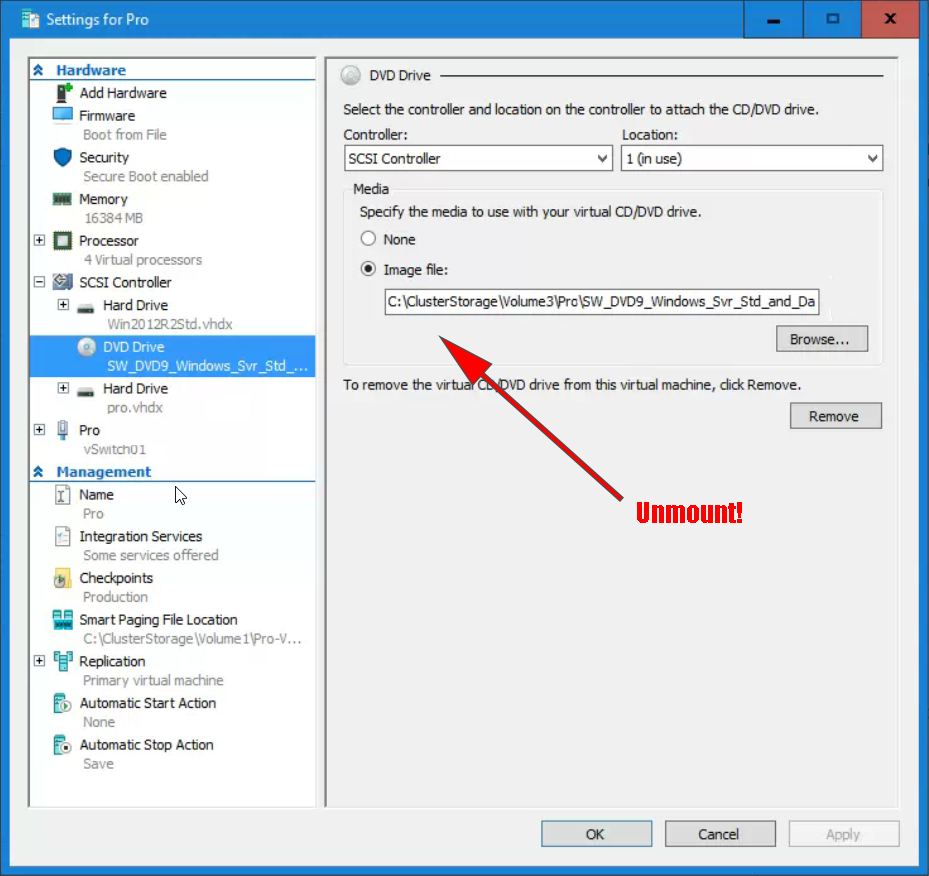Maximize the Settings for Pro window
Image resolution: width=929 pixels, height=876 pixels.
pos(832,19)
